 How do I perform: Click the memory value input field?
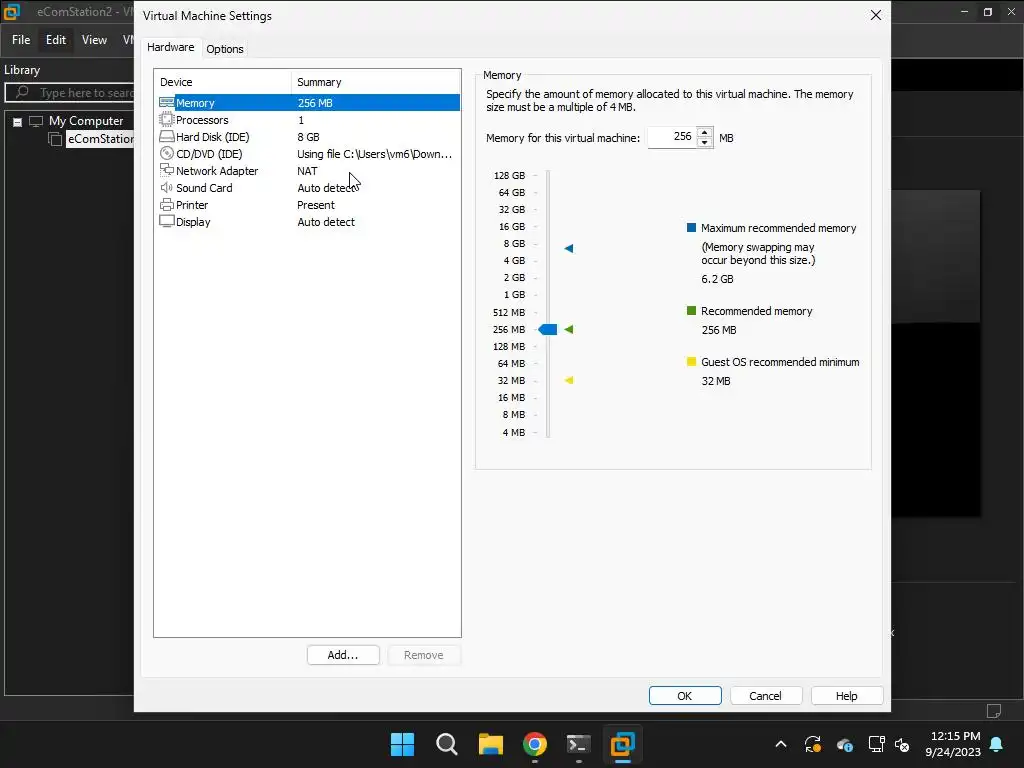point(672,137)
